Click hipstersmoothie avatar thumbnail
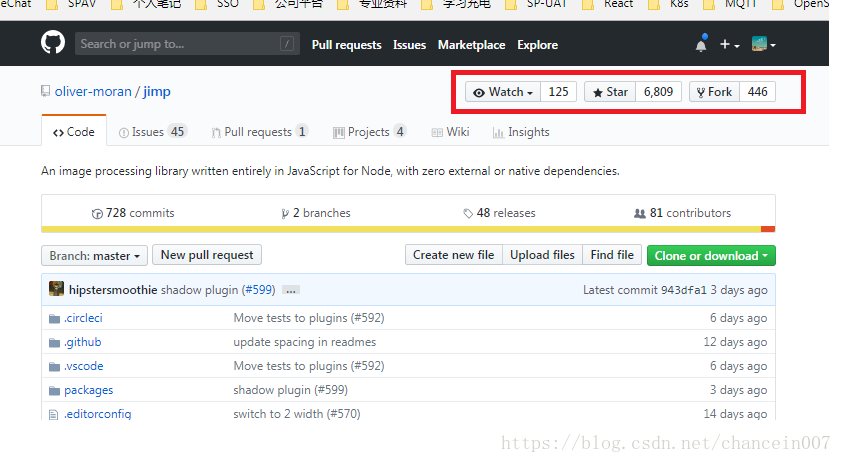Screen dimensions: 842x463 coord(56,289)
